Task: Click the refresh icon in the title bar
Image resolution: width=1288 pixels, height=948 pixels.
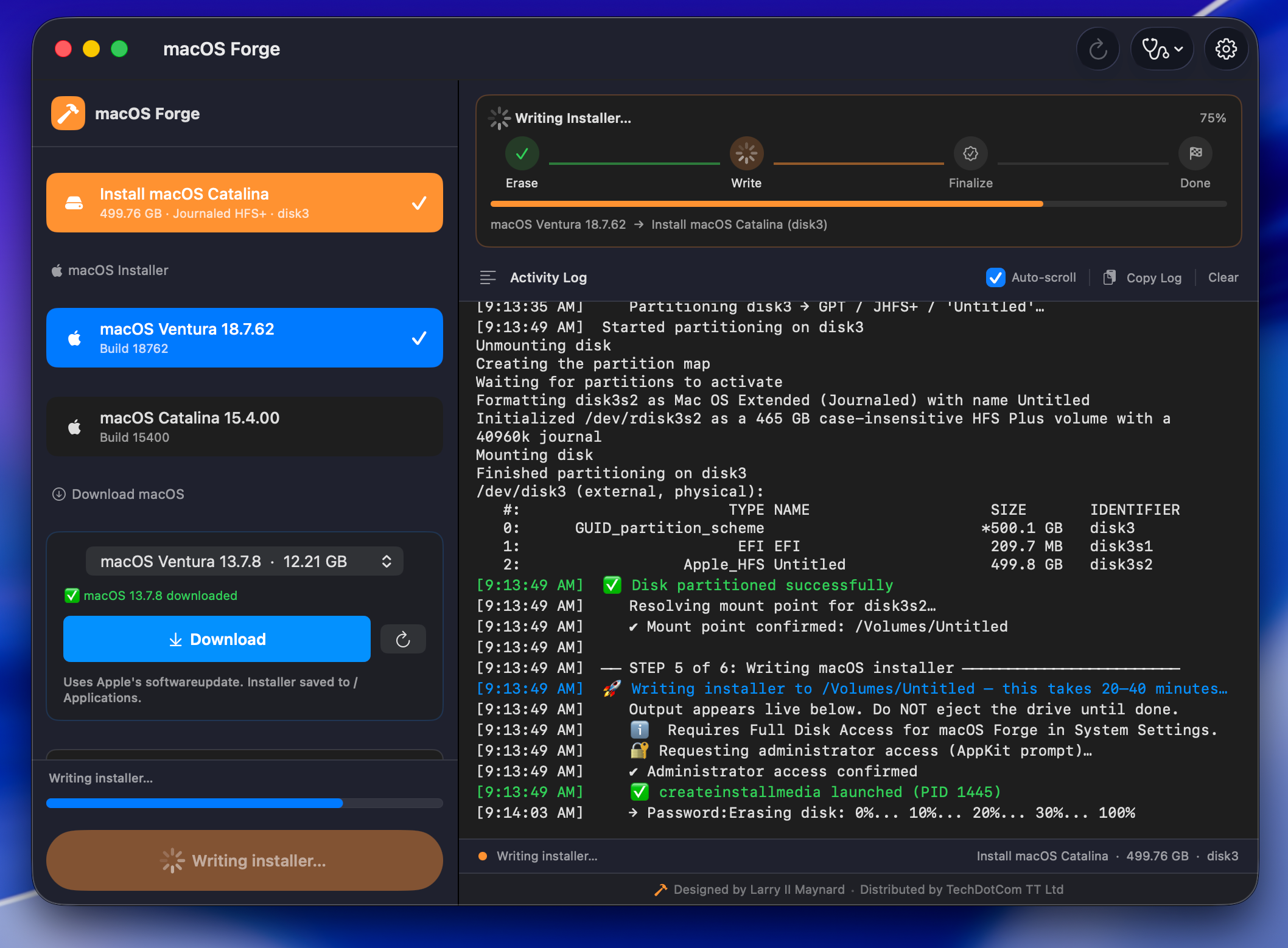Action: tap(1097, 49)
